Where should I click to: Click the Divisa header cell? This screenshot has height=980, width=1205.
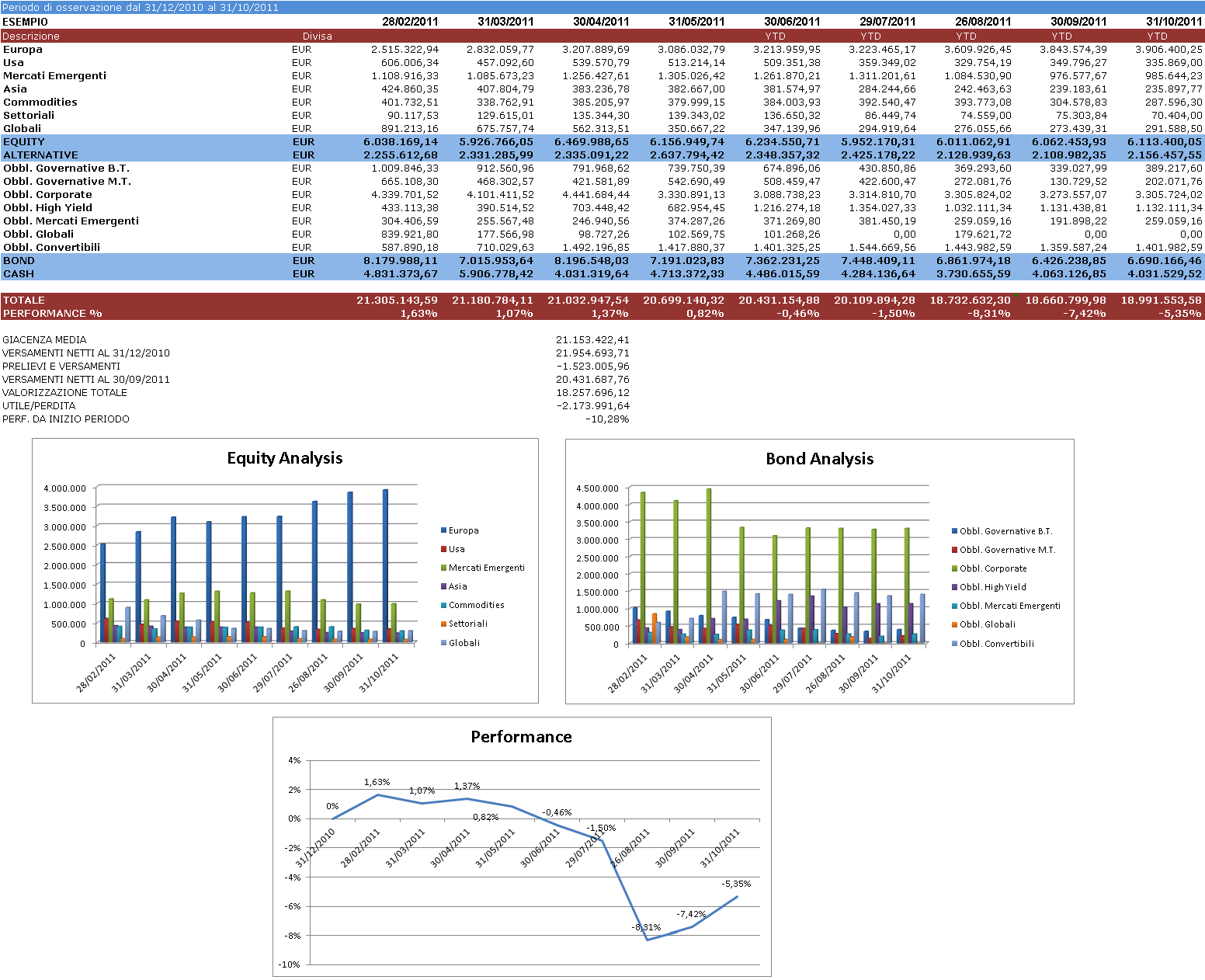318,36
